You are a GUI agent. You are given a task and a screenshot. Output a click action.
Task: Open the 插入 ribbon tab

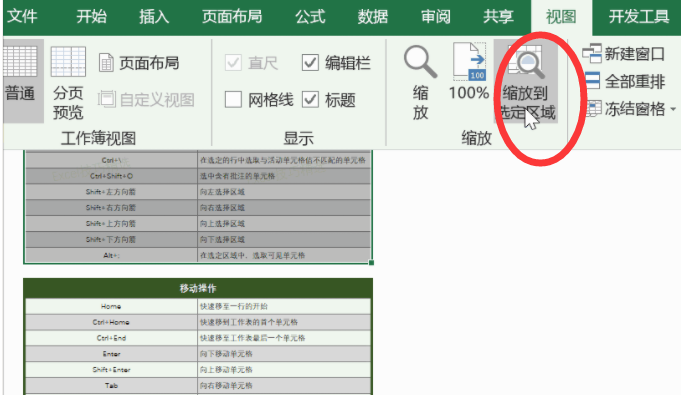pos(154,17)
